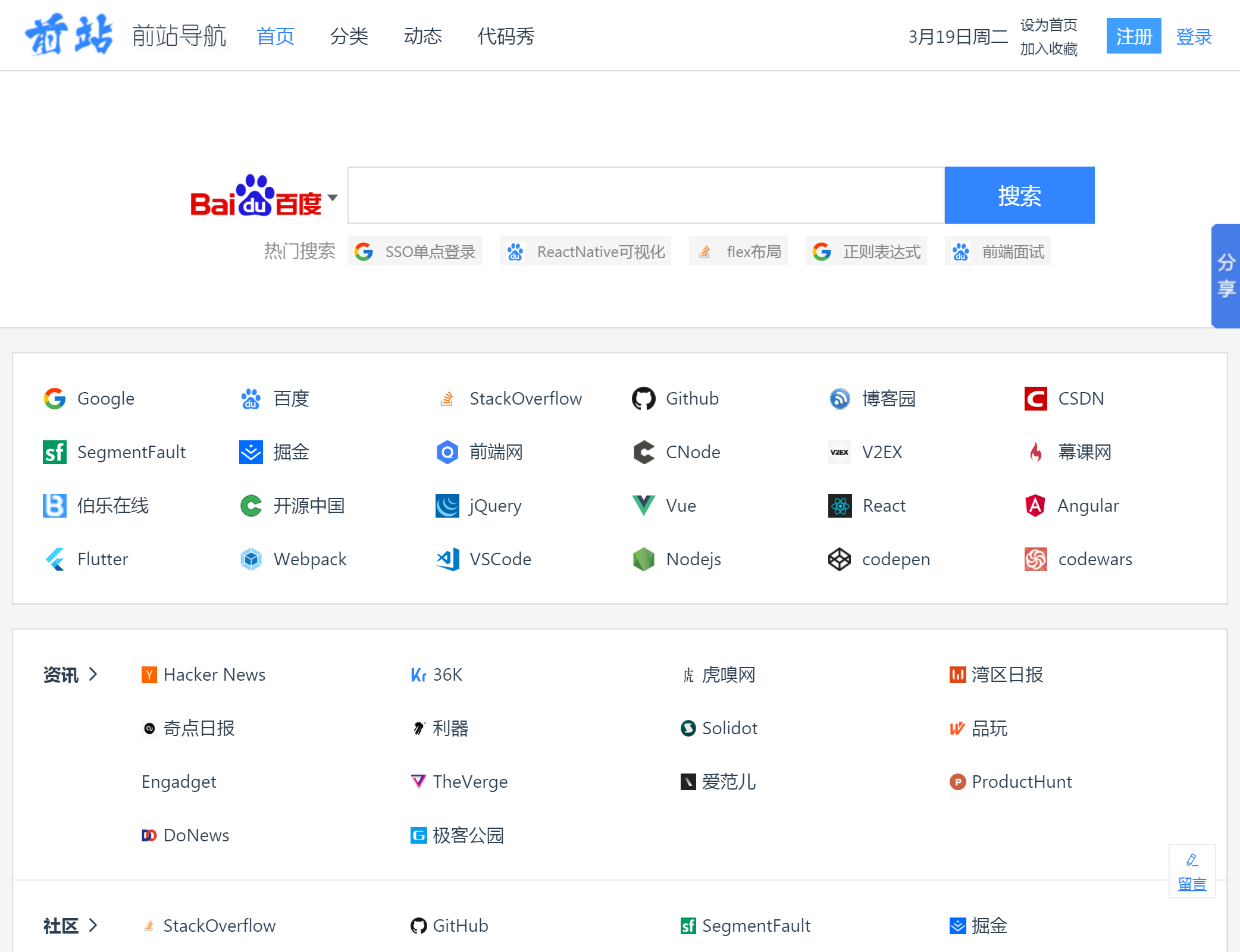Open the 登录 link
Viewport: 1240px width, 952px height.
[1194, 36]
